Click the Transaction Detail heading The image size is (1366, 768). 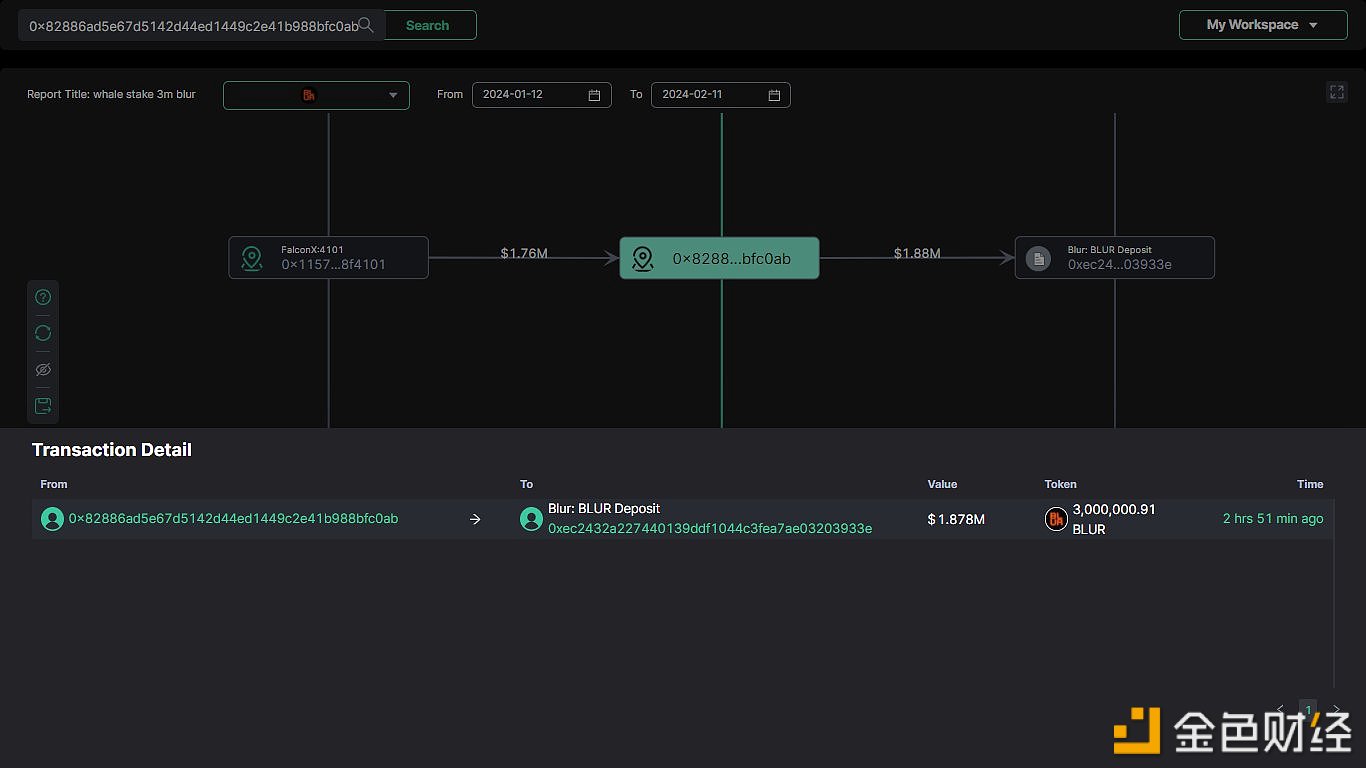click(112, 450)
